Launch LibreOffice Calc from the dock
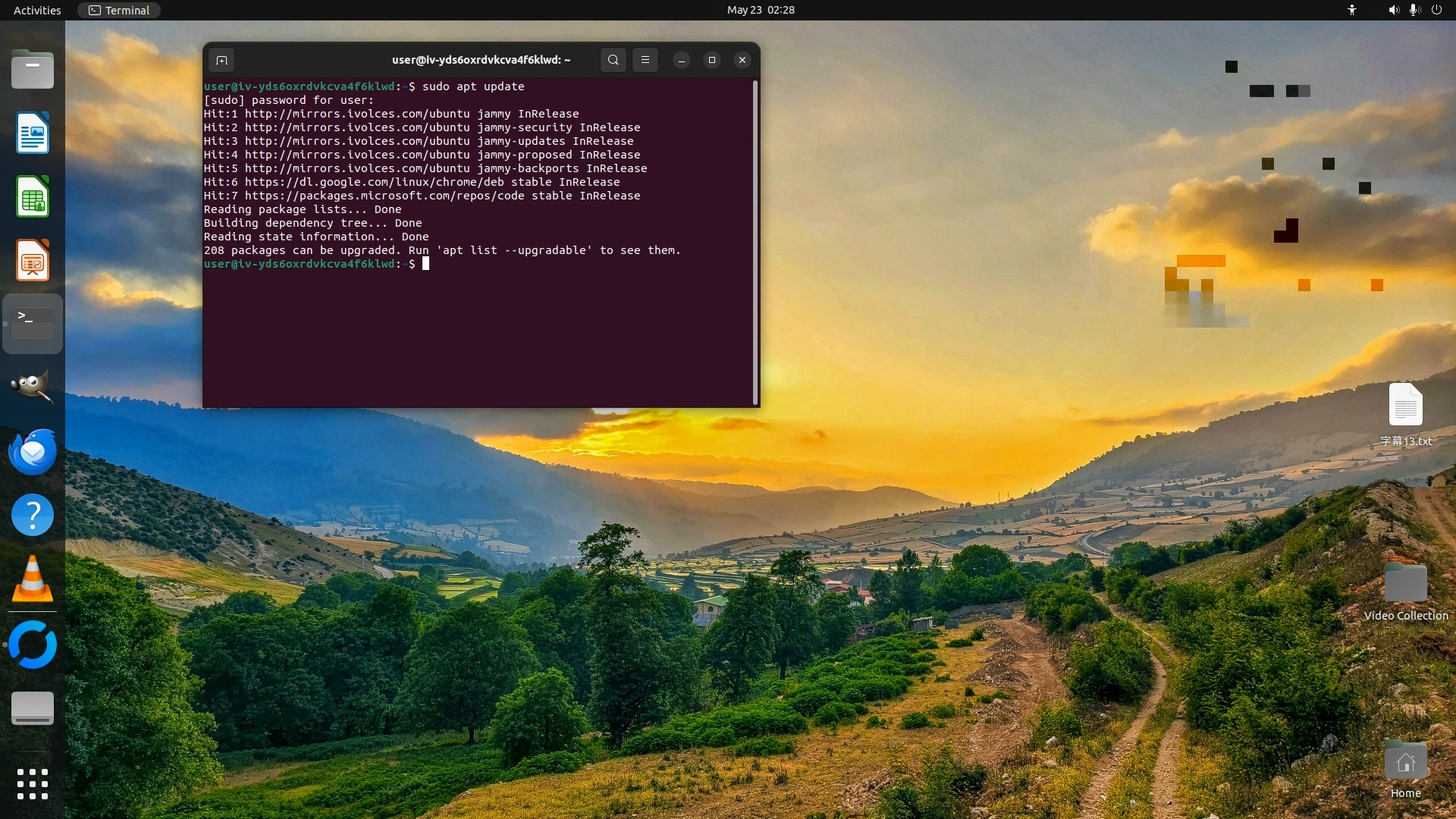Viewport: 1456px width, 819px height. 33,197
